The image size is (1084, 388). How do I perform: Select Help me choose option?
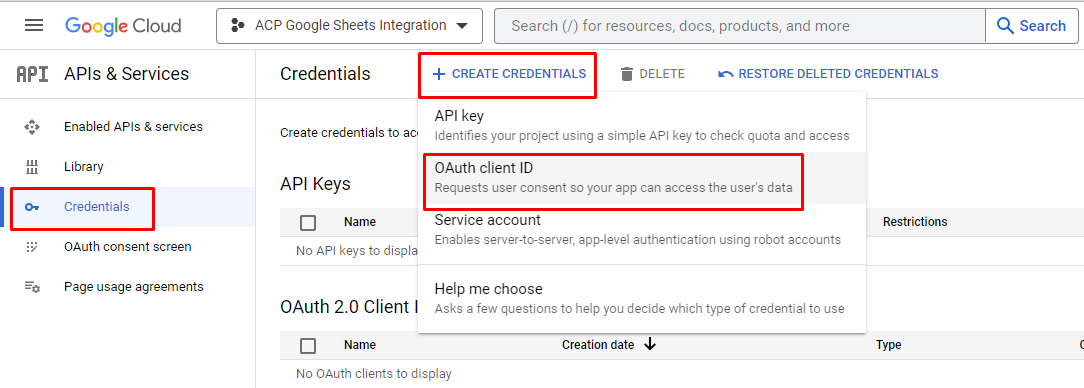click(x=642, y=298)
